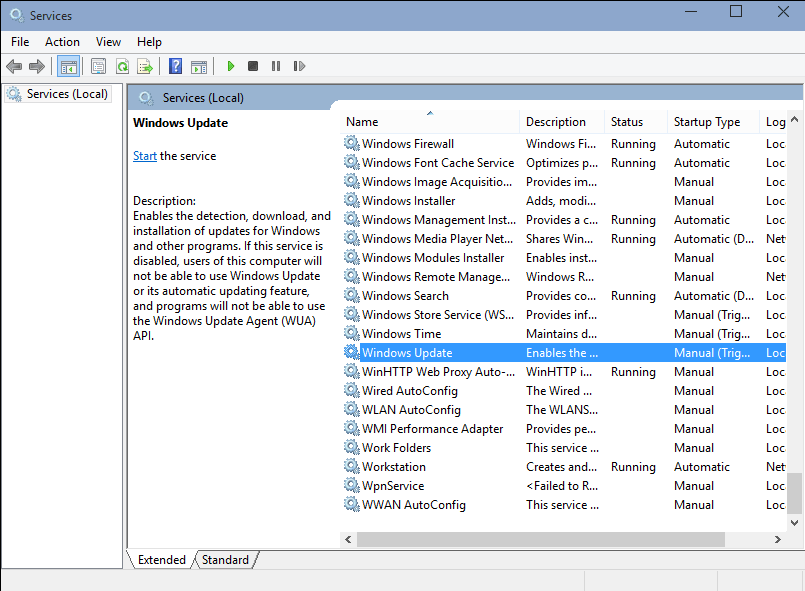Click the gear icon next to Windows Firewall
The width and height of the screenshot is (805, 591).
[352, 143]
